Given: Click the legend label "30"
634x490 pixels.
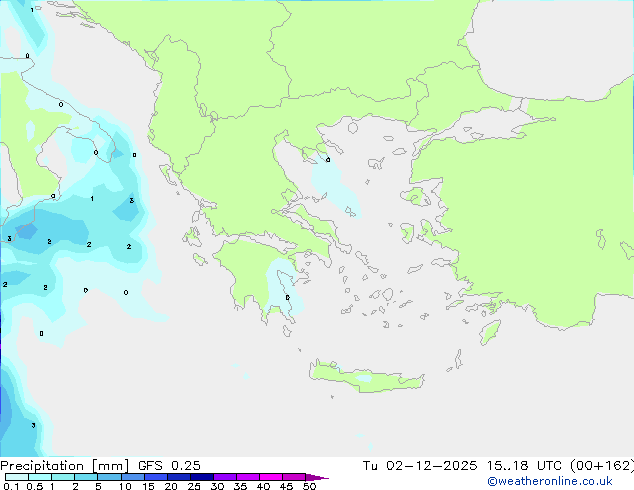Looking at the screenshot, I should (x=217, y=486).
